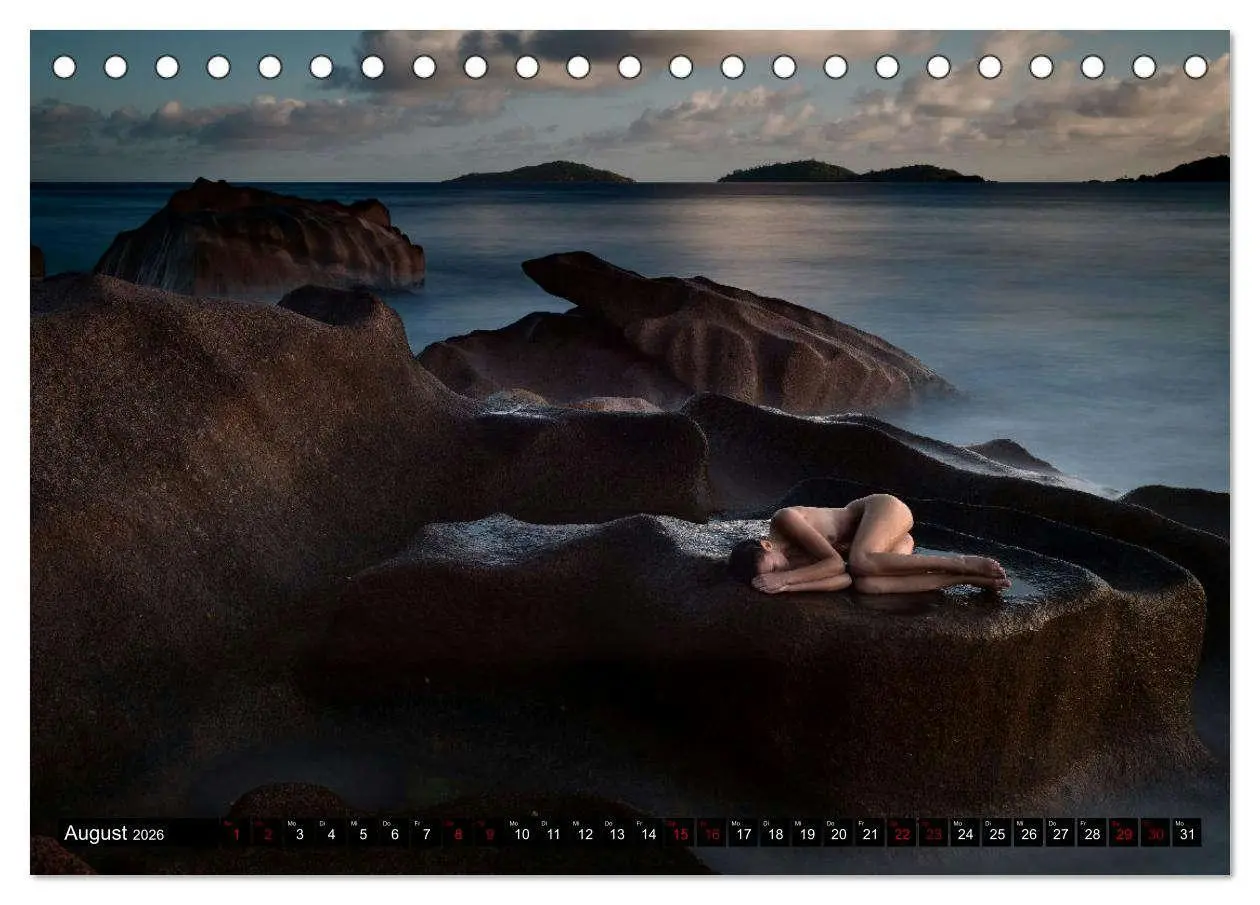The height and width of the screenshot is (905, 1260).
Task: Click date 24 in the calendar strip
Action: pos(965,832)
